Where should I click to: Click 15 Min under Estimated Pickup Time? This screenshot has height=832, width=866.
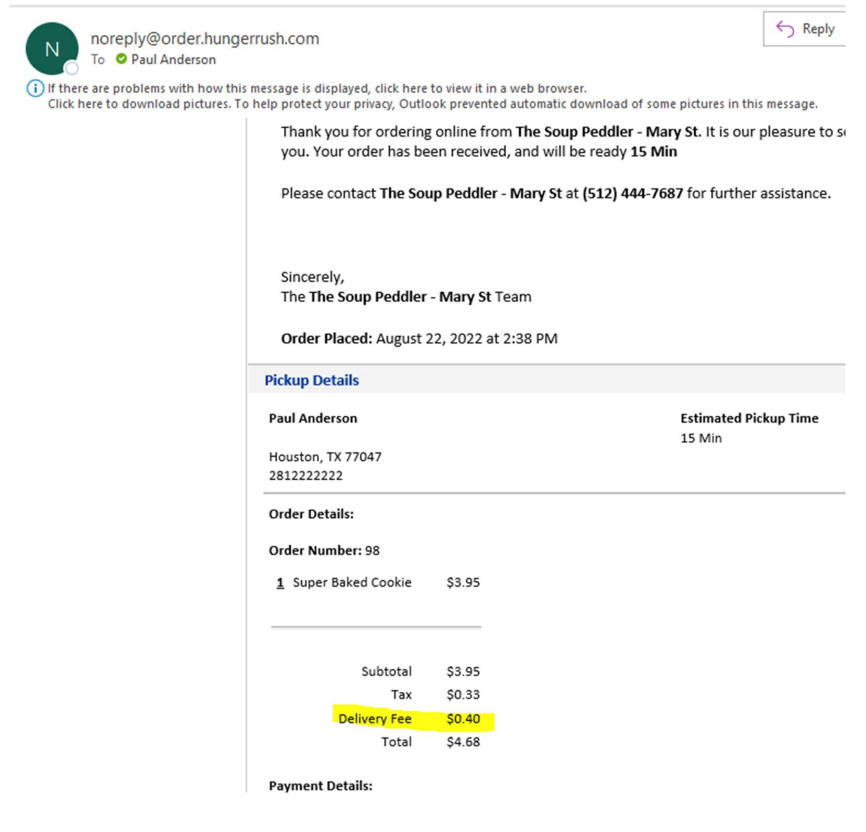pos(701,438)
